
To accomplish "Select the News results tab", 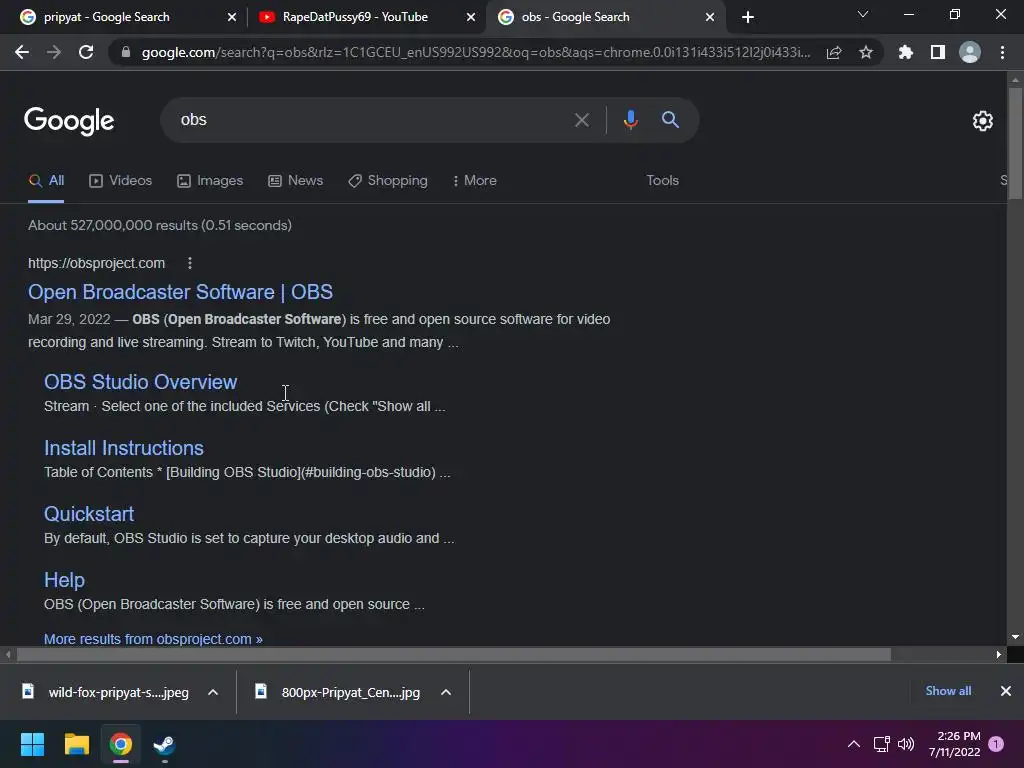I will coord(296,181).
